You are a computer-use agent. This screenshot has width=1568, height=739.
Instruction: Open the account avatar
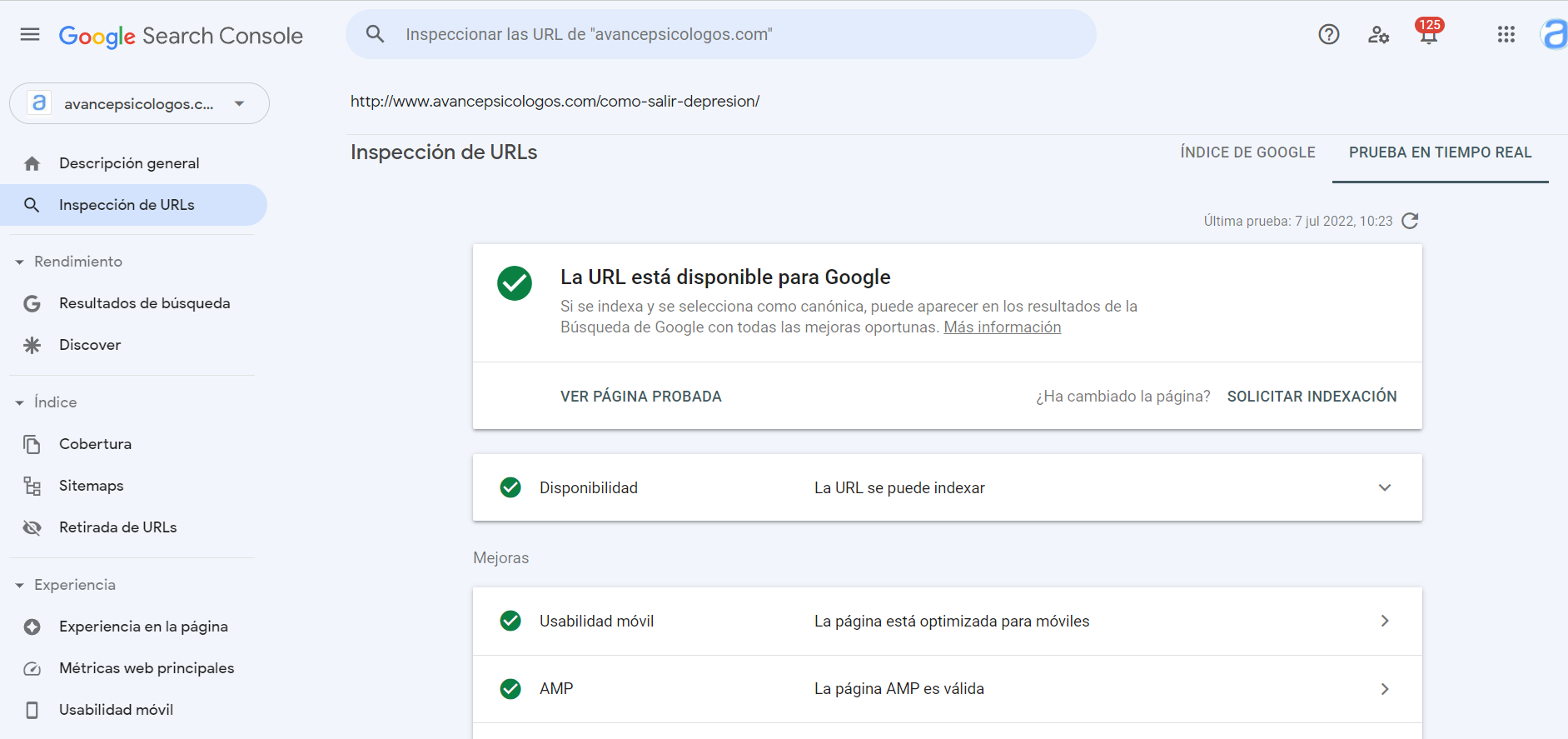pyautogui.click(x=1555, y=34)
